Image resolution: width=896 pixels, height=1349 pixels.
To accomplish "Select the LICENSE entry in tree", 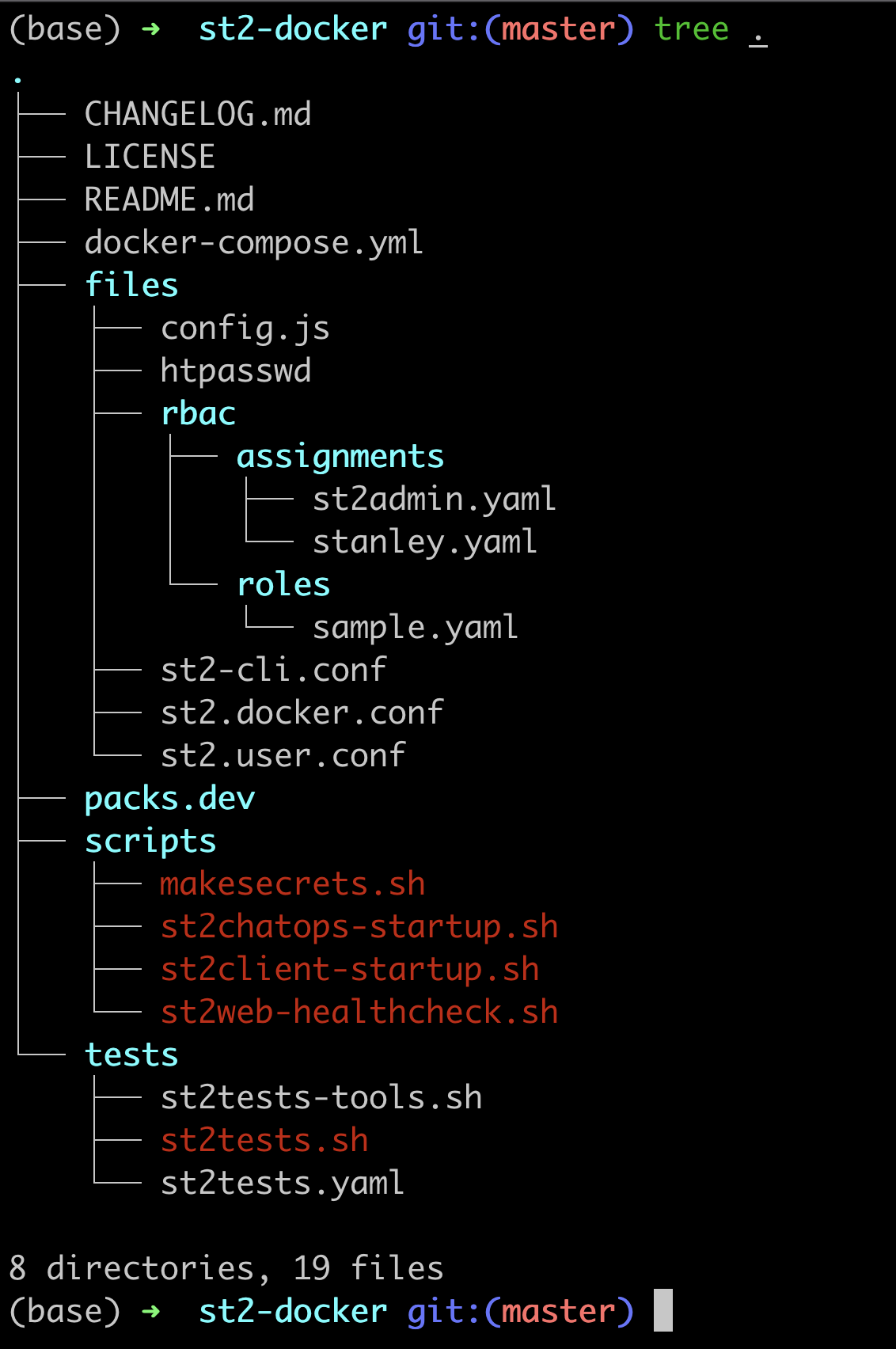I will pos(150,157).
